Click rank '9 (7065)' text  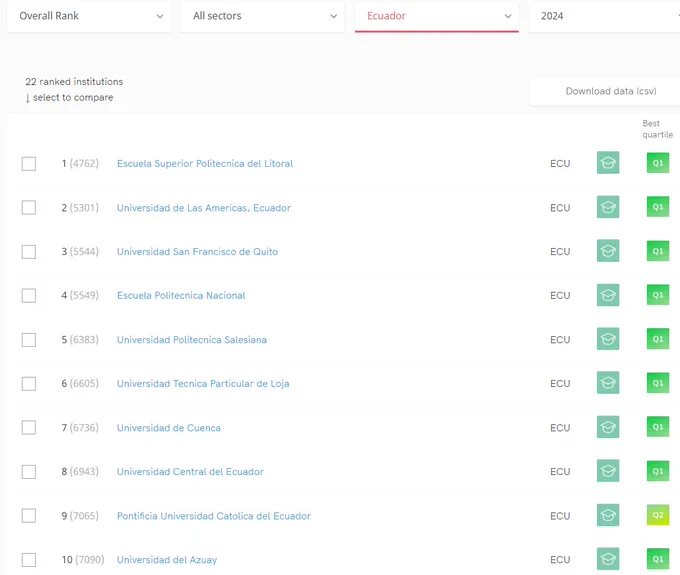click(80, 516)
